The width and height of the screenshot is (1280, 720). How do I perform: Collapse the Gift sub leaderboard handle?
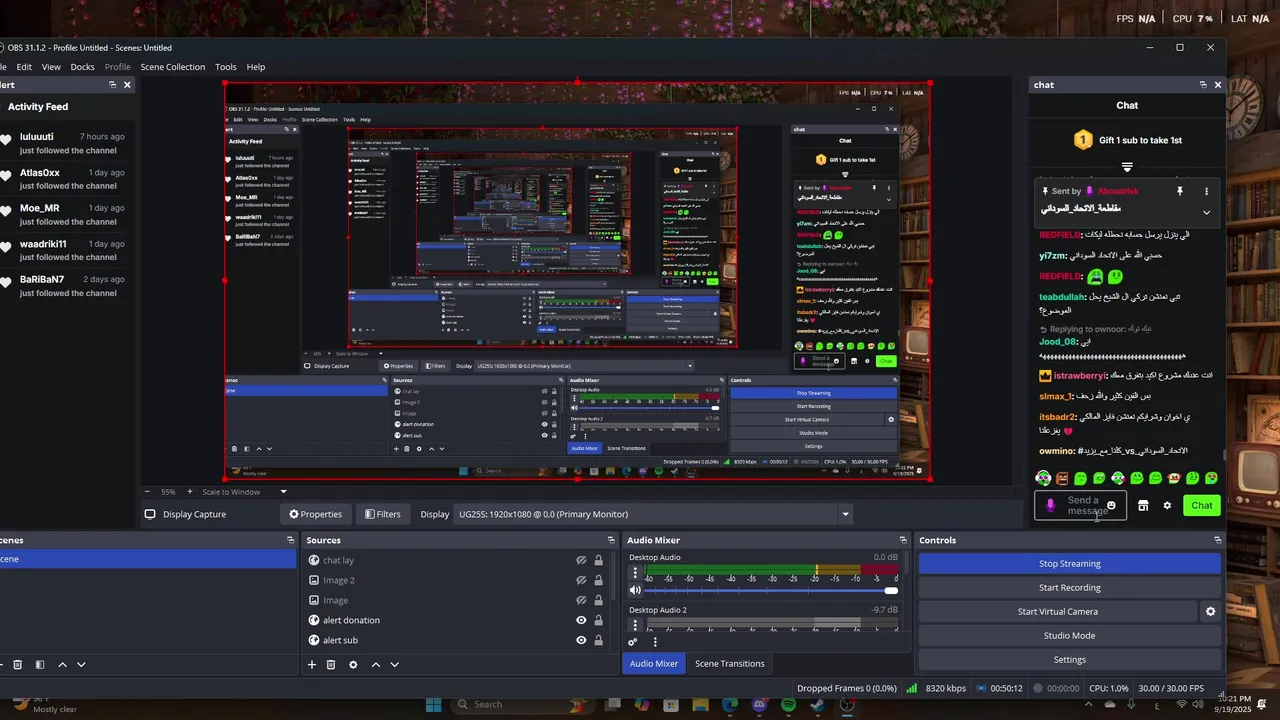[1127, 167]
